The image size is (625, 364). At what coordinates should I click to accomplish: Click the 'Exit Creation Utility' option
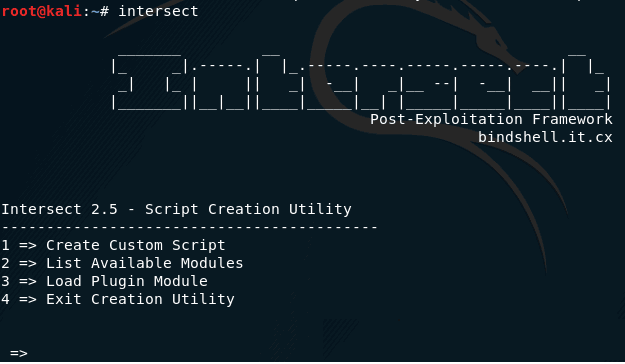tap(118, 299)
